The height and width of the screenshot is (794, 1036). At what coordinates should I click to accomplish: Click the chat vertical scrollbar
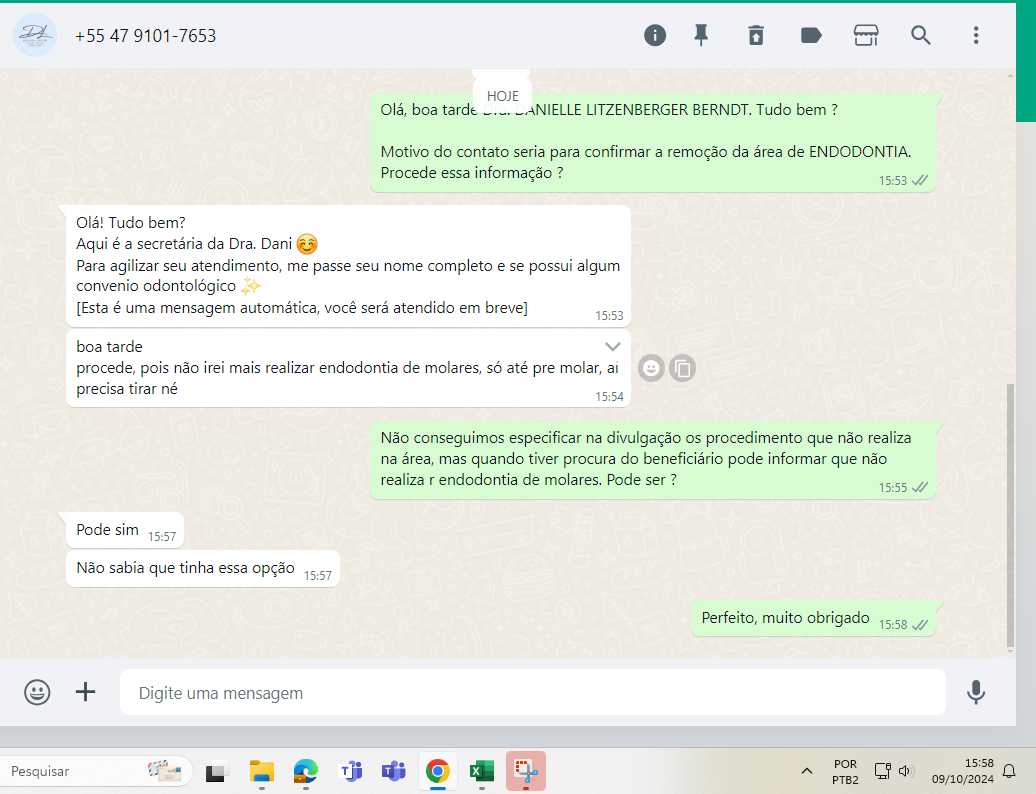click(x=1010, y=515)
